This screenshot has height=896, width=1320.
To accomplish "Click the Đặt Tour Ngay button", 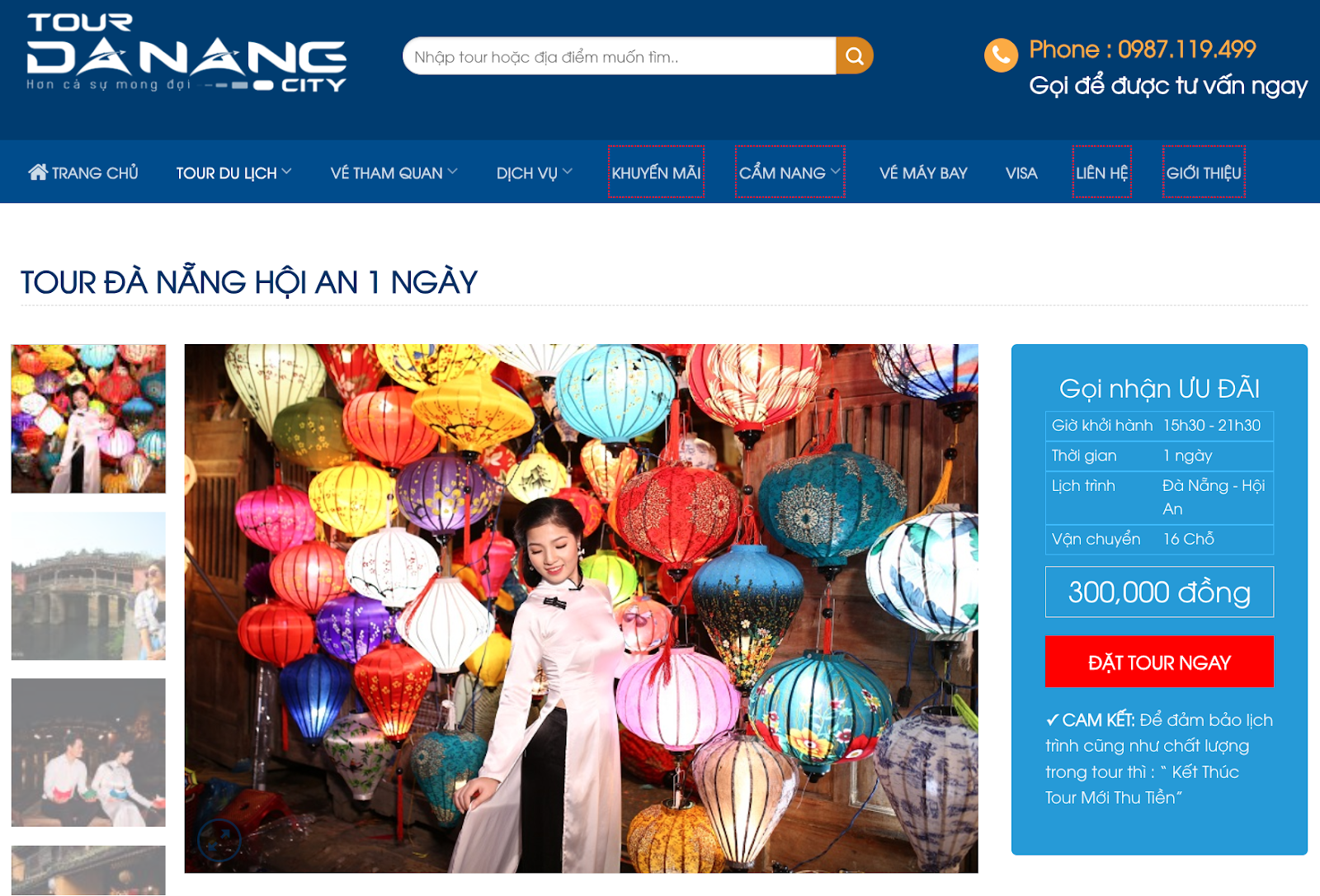I will pyautogui.click(x=1159, y=662).
